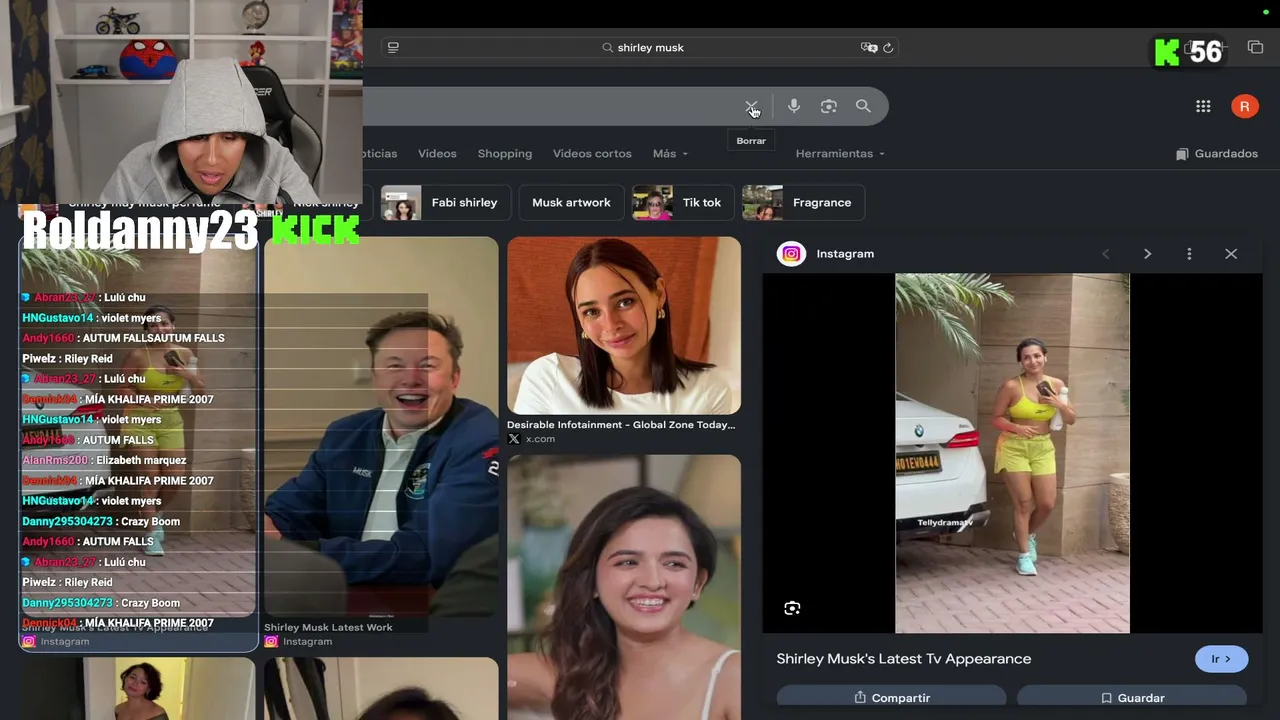Switch to the Videos cortos tab
Image resolution: width=1280 pixels, height=720 pixels.
click(592, 154)
